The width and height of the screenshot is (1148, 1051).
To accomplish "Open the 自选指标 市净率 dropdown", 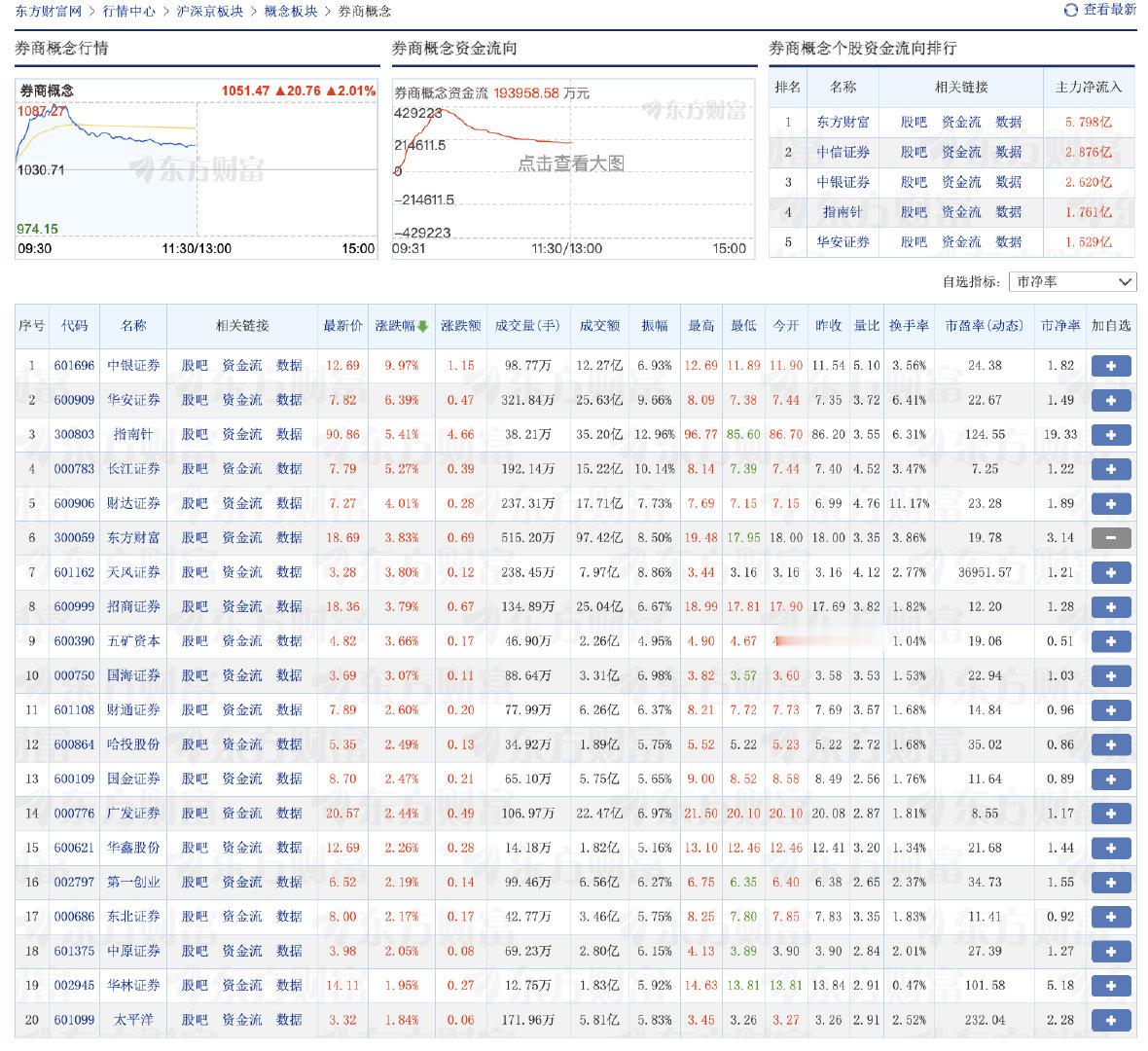I will (x=1072, y=282).
